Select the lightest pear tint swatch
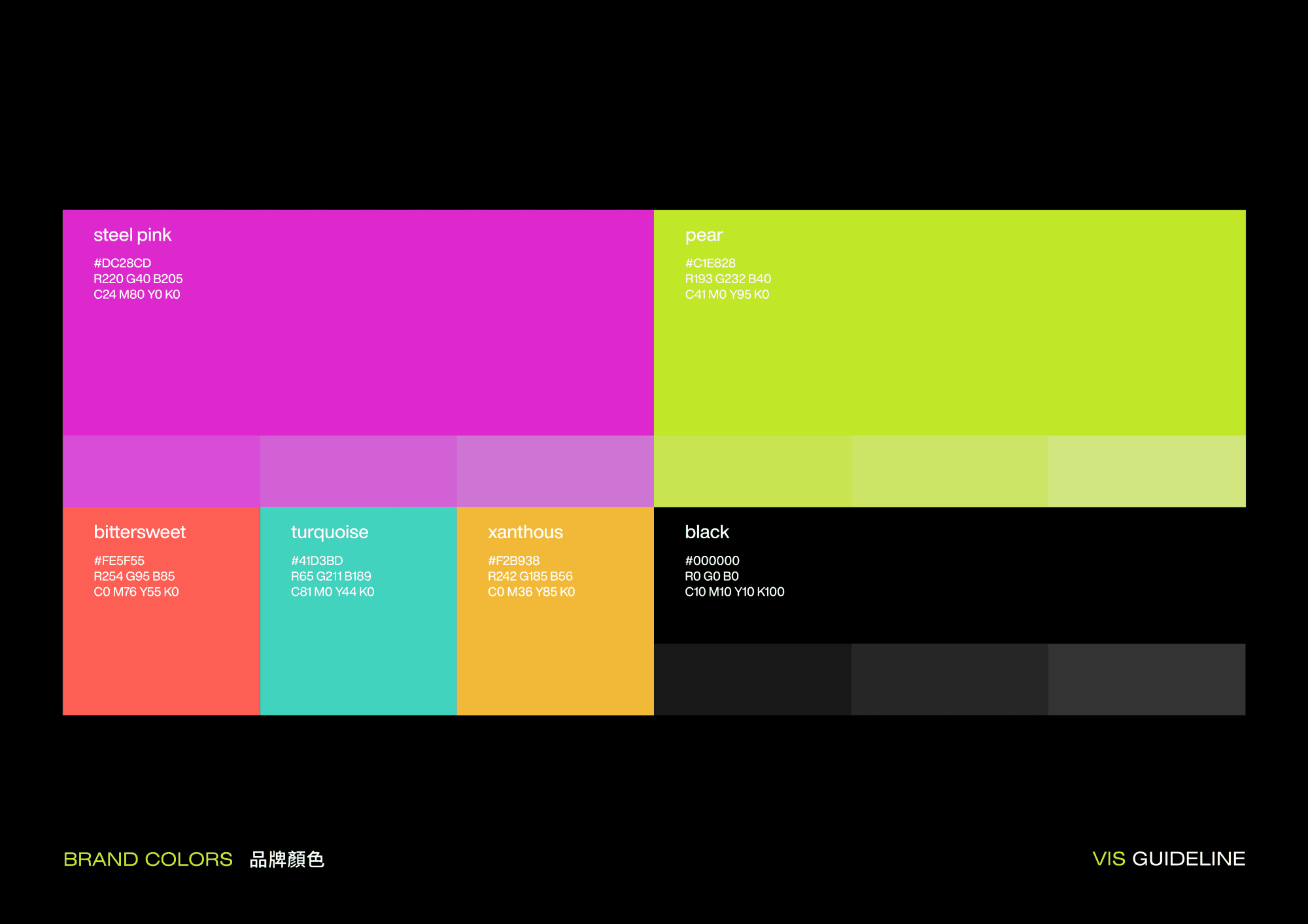The image size is (1308, 924). pos(1146,471)
